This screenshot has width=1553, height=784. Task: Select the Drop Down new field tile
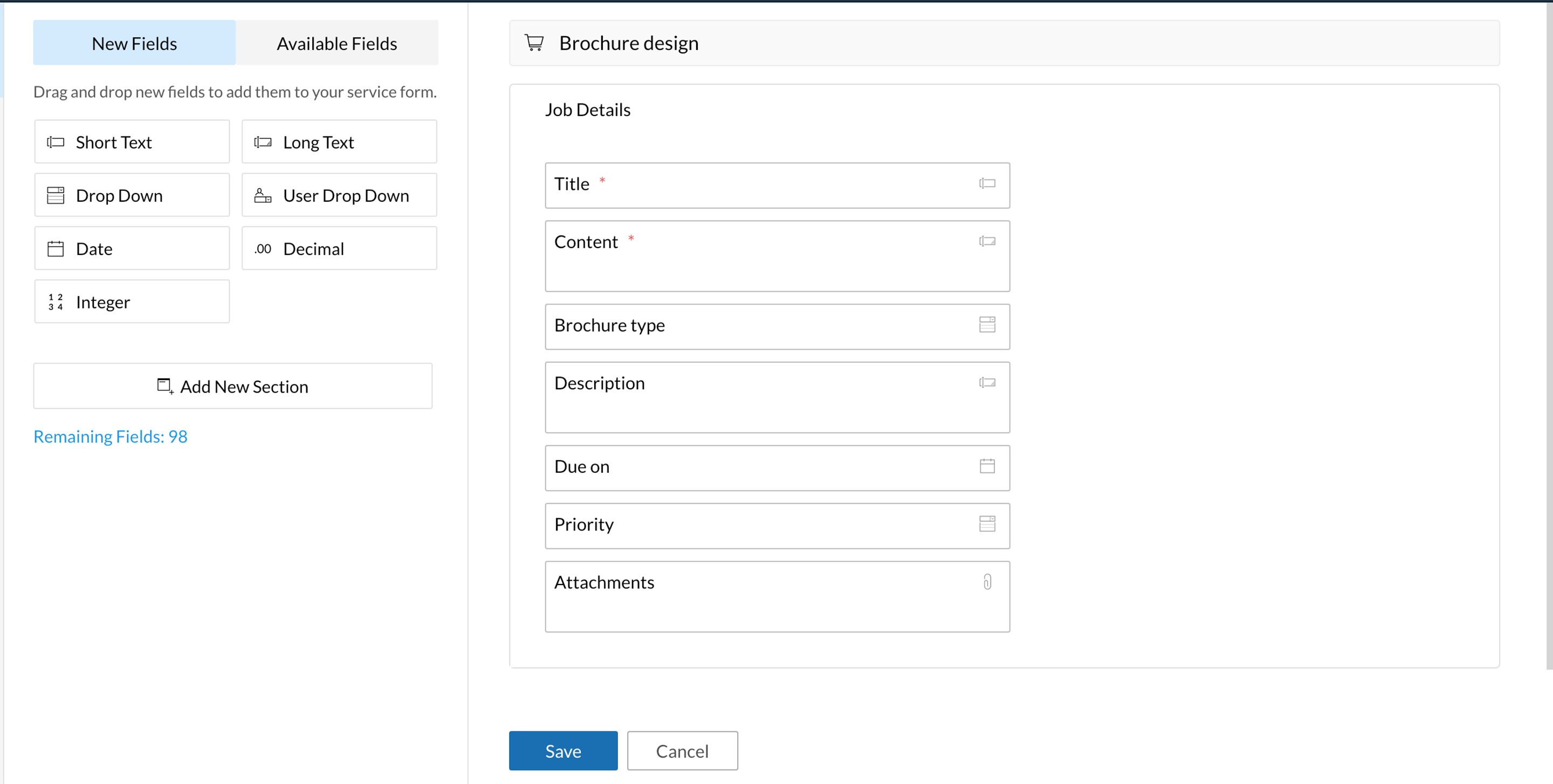[x=132, y=195]
